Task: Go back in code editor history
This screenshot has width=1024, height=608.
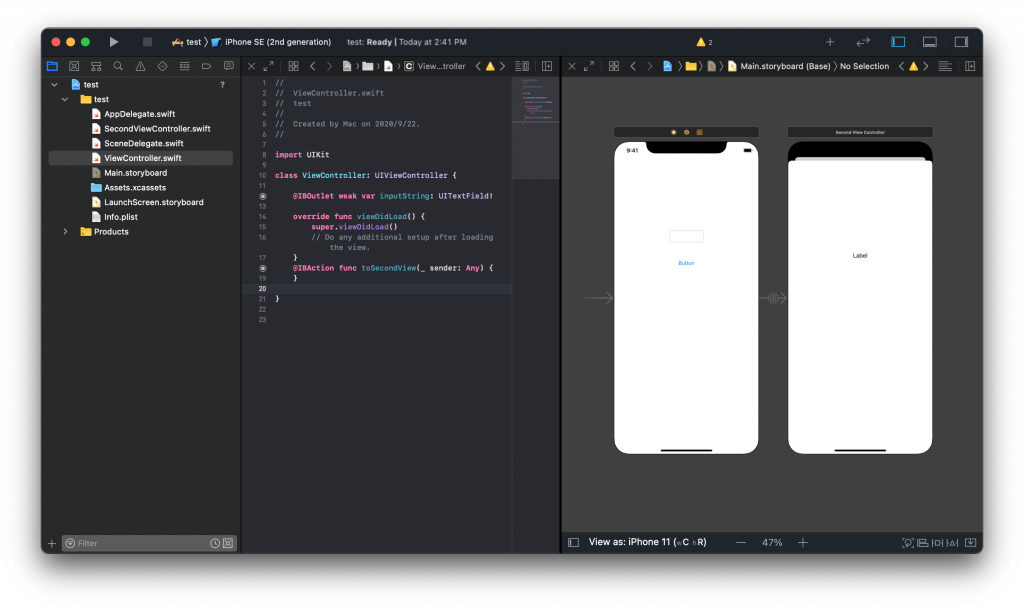Action: [313, 66]
